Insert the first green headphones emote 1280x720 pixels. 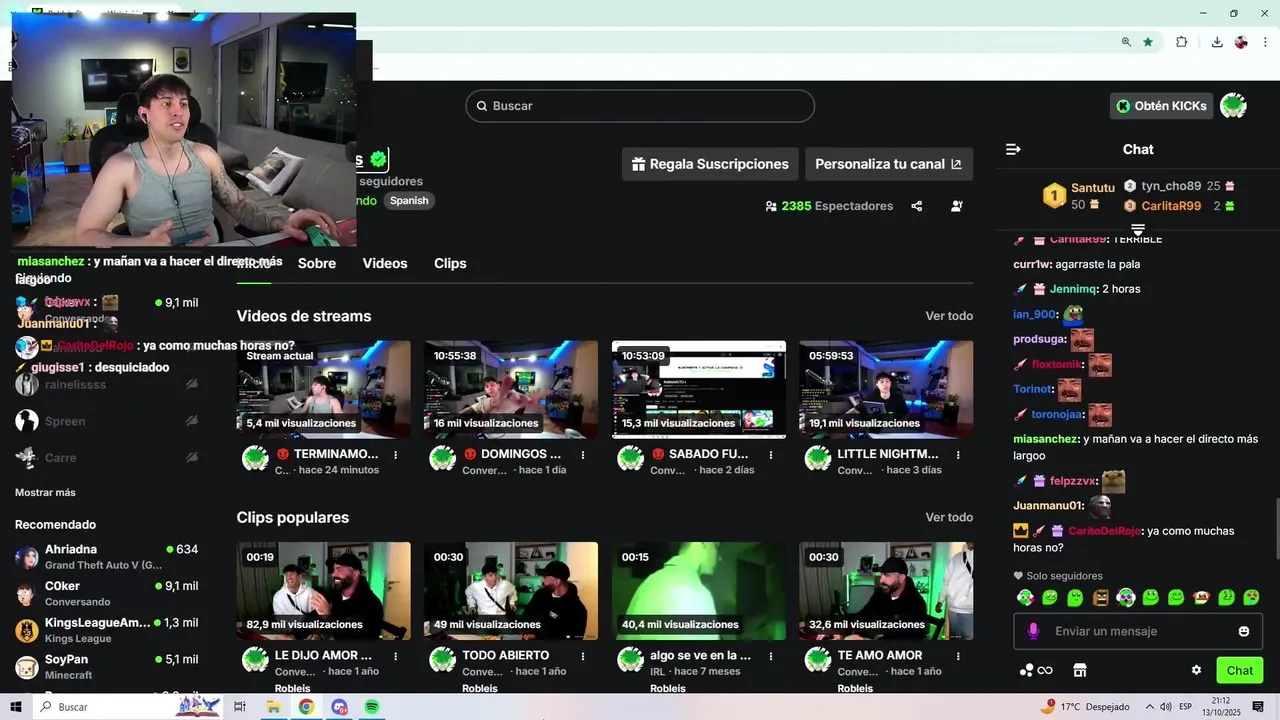coord(1025,597)
